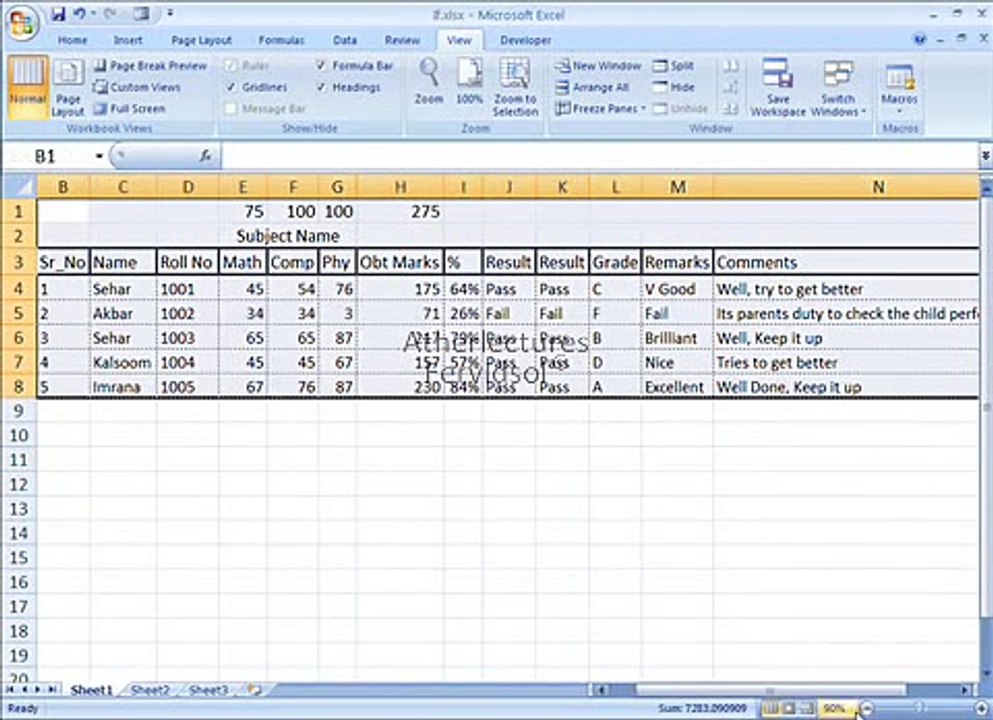Click the horizontal scrollbar thumb
993x720 pixels.
coord(770,690)
